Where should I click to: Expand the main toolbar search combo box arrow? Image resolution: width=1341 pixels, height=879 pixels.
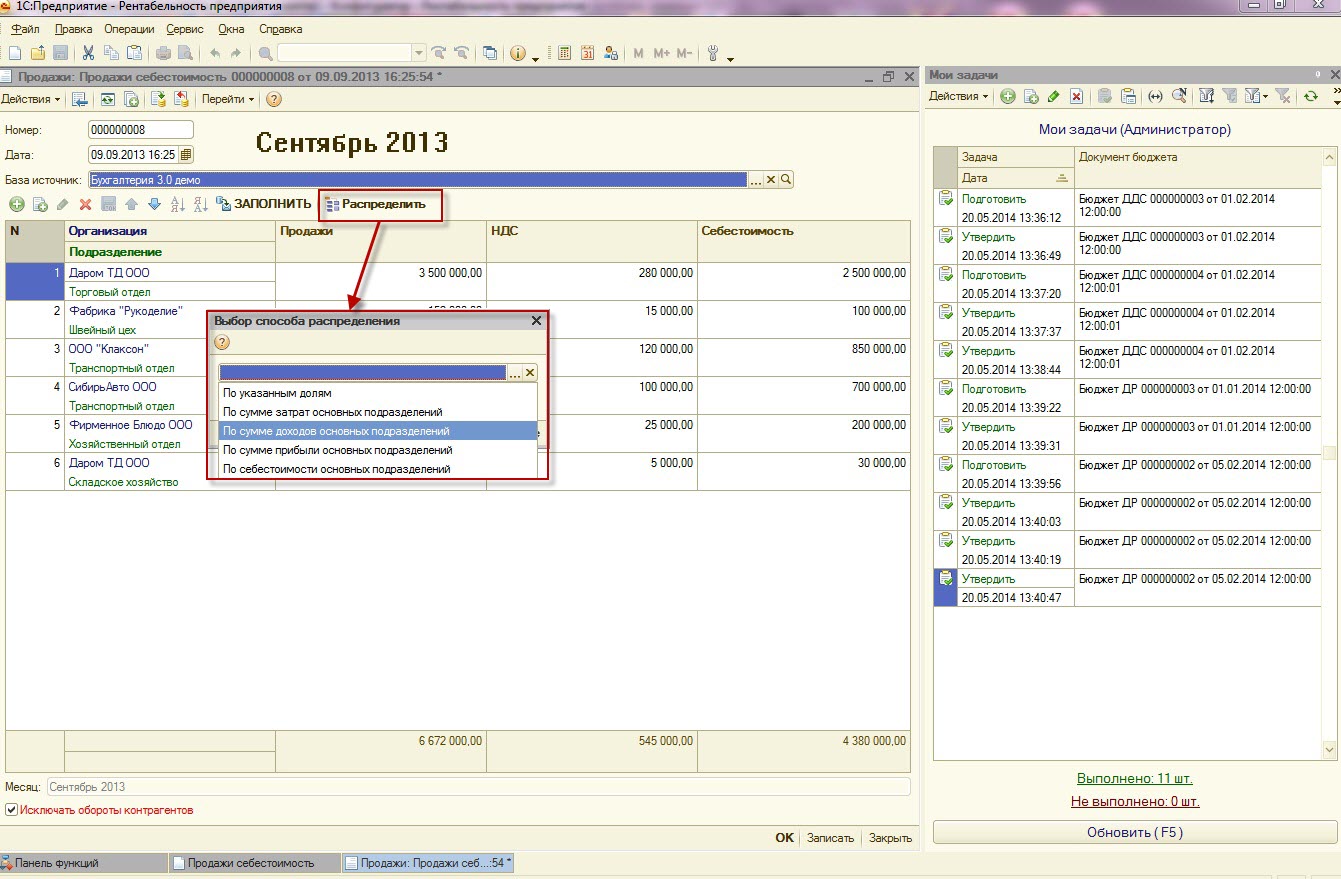pyautogui.click(x=419, y=53)
